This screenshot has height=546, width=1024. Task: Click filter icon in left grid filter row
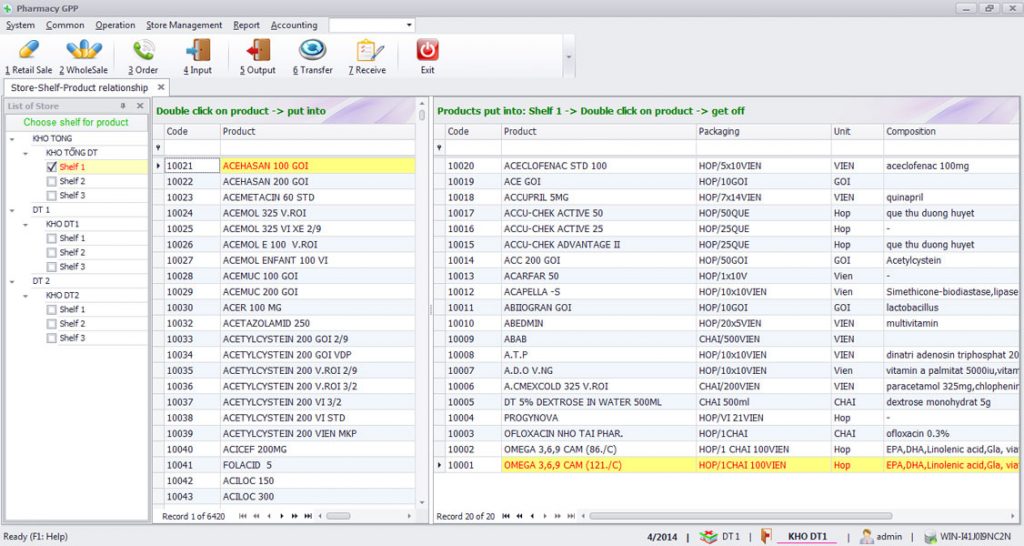point(158,148)
